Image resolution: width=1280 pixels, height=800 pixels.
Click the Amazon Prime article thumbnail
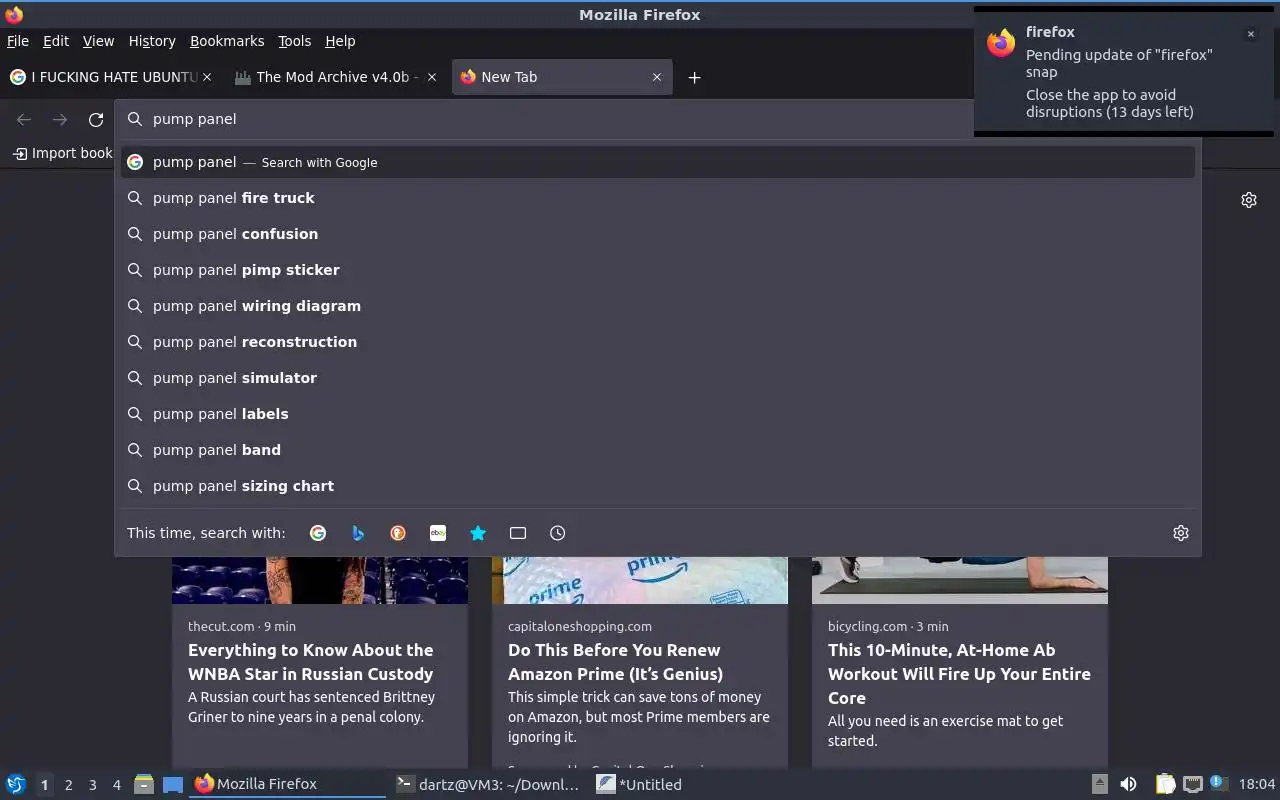point(640,580)
